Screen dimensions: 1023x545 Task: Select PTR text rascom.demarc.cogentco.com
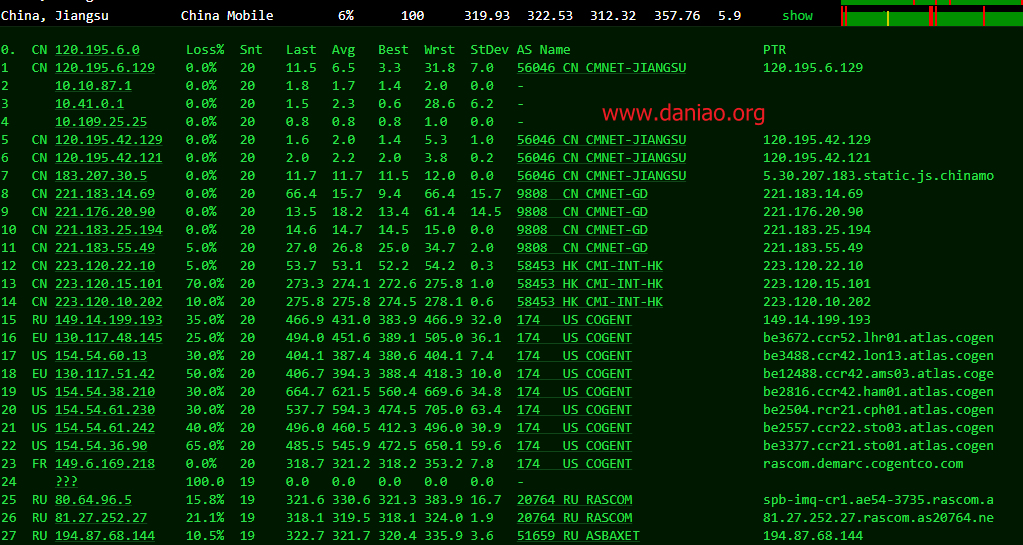(x=863, y=464)
